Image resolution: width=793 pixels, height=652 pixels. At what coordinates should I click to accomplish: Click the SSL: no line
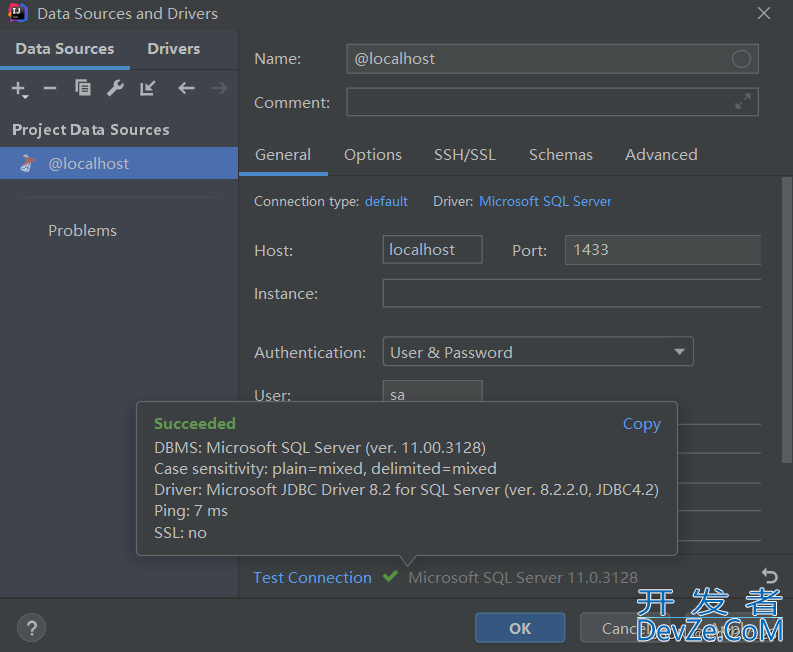180,533
